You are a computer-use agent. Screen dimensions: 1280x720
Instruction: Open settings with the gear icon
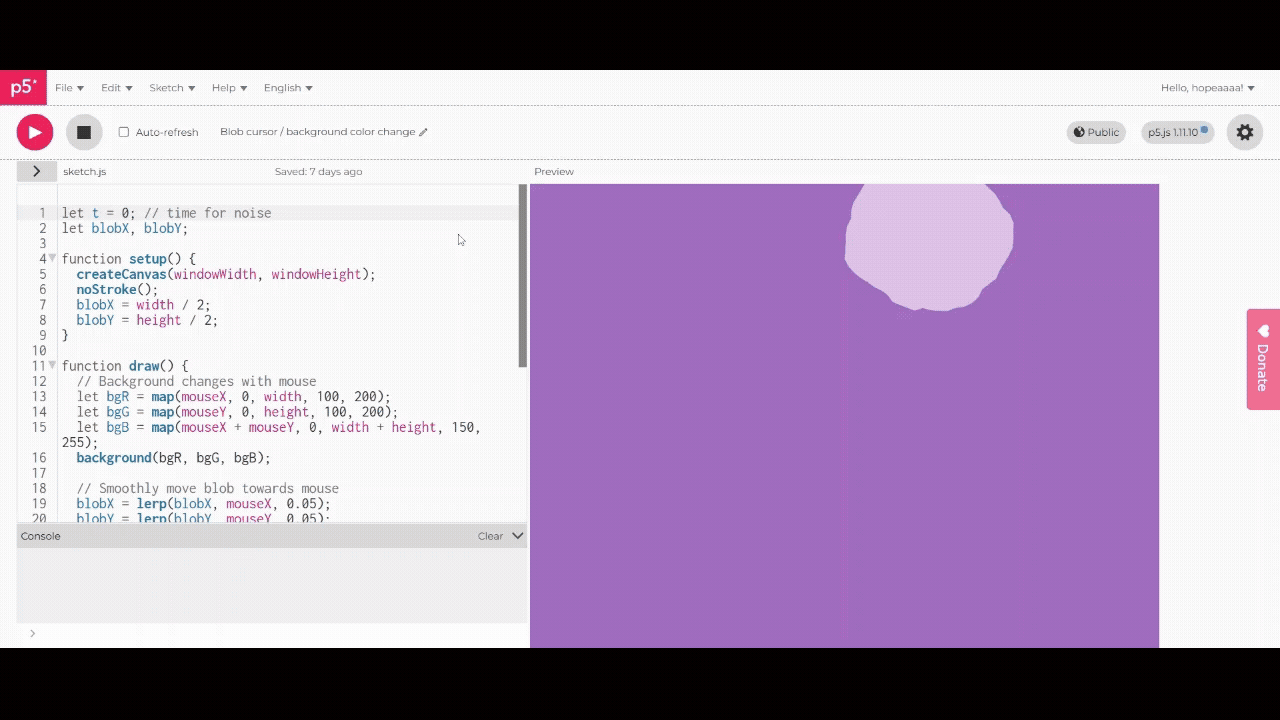pyautogui.click(x=1244, y=132)
